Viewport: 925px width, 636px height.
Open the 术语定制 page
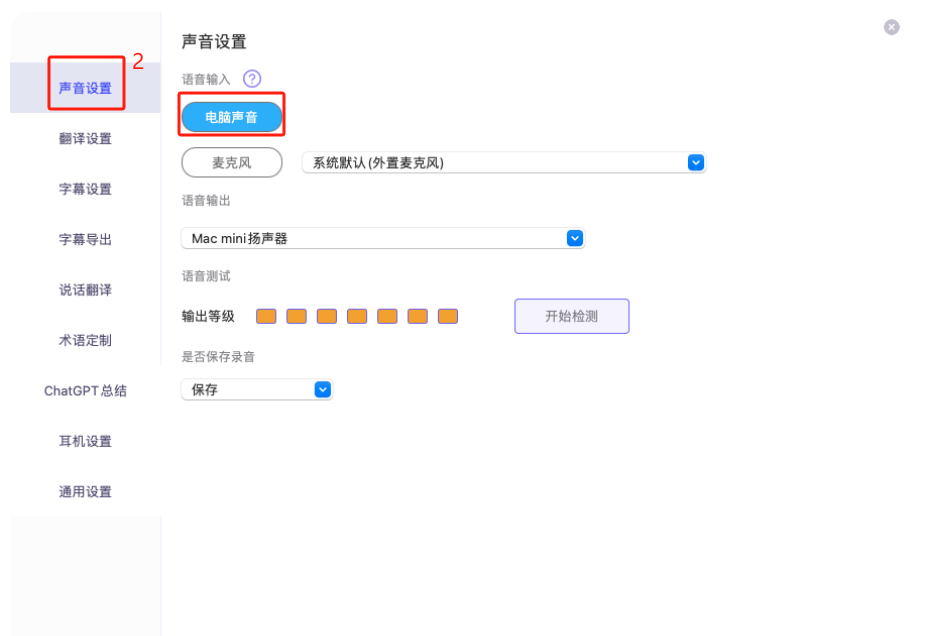coord(85,341)
